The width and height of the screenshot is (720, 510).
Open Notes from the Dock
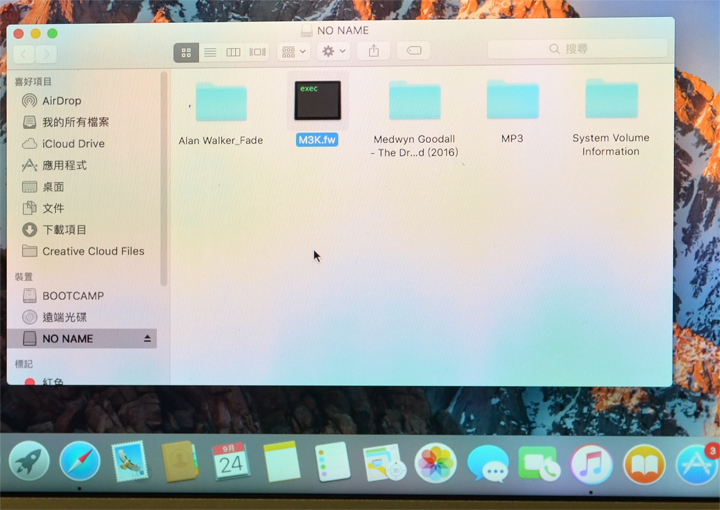(x=281, y=461)
